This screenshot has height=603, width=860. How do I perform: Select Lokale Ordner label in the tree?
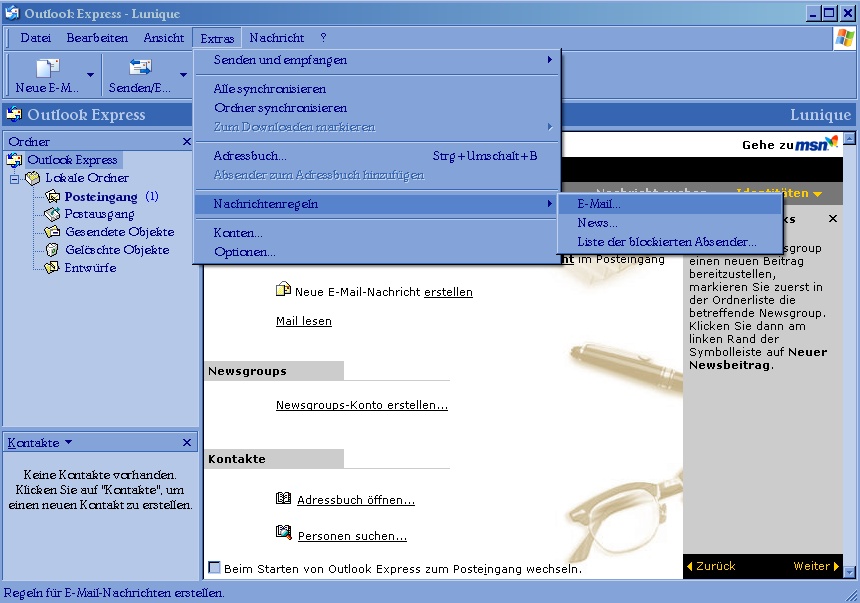coord(87,178)
